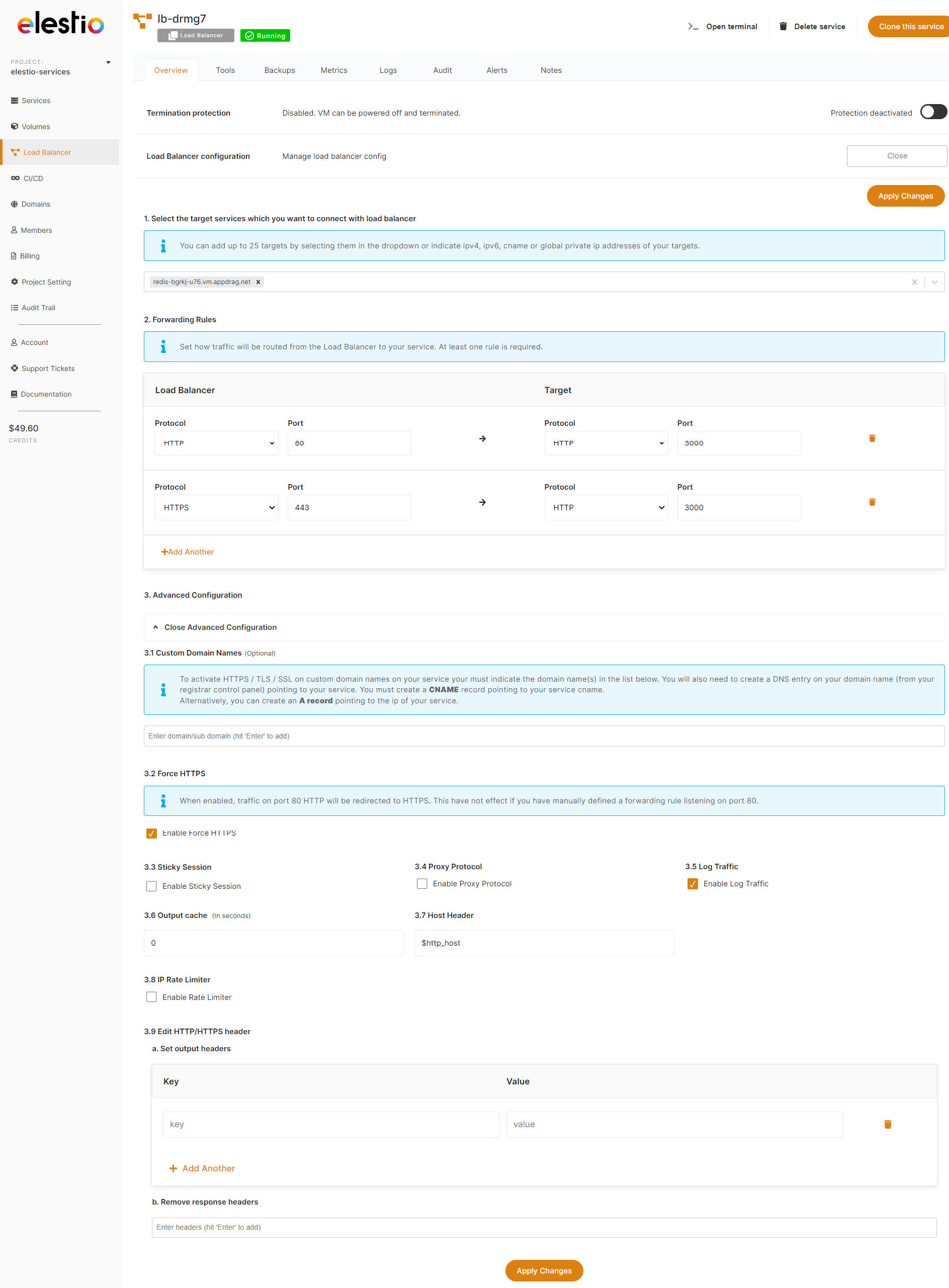949x1288 pixels.
Task: Add another forwarding rule
Action: click(x=187, y=551)
